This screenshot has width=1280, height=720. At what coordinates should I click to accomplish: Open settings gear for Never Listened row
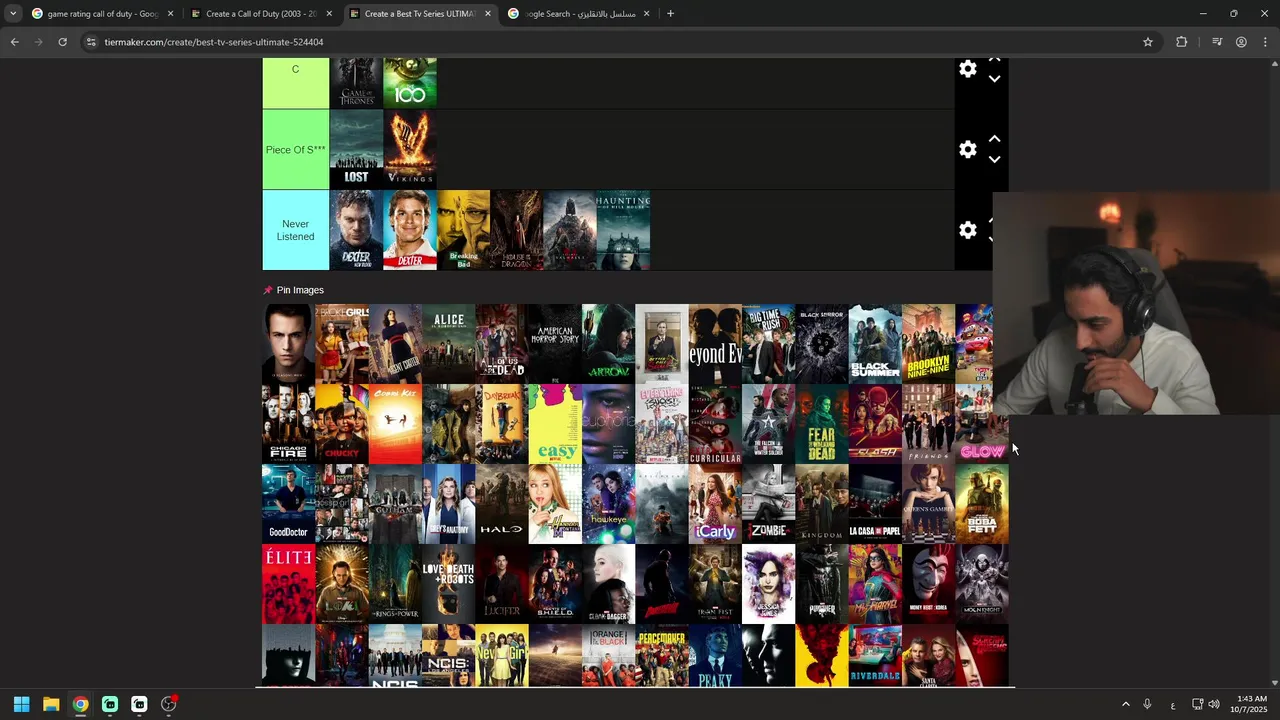(967, 230)
